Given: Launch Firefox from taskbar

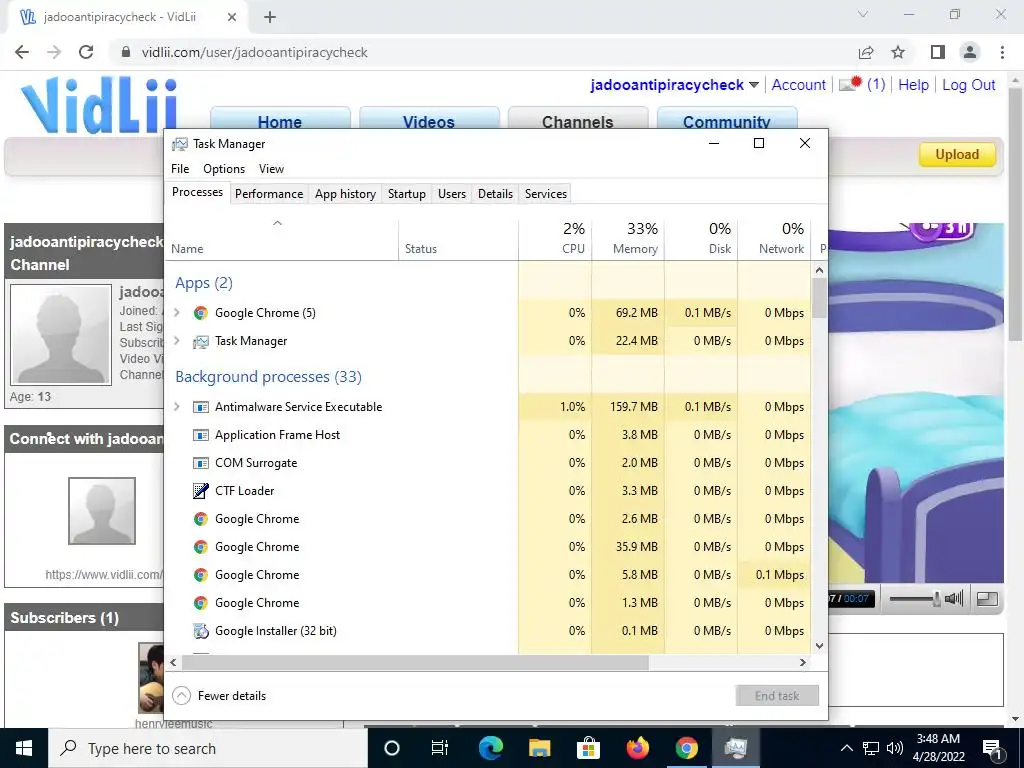Looking at the screenshot, I should click(637, 748).
